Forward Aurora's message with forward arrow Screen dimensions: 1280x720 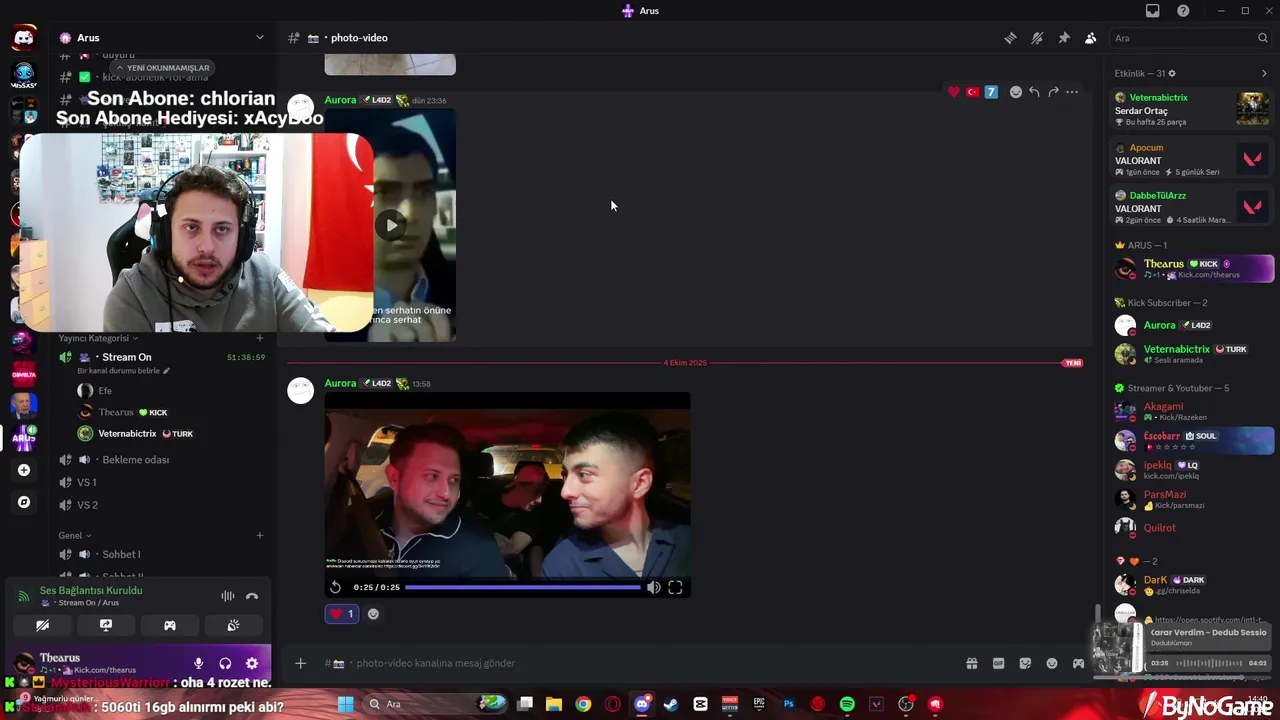1053,92
